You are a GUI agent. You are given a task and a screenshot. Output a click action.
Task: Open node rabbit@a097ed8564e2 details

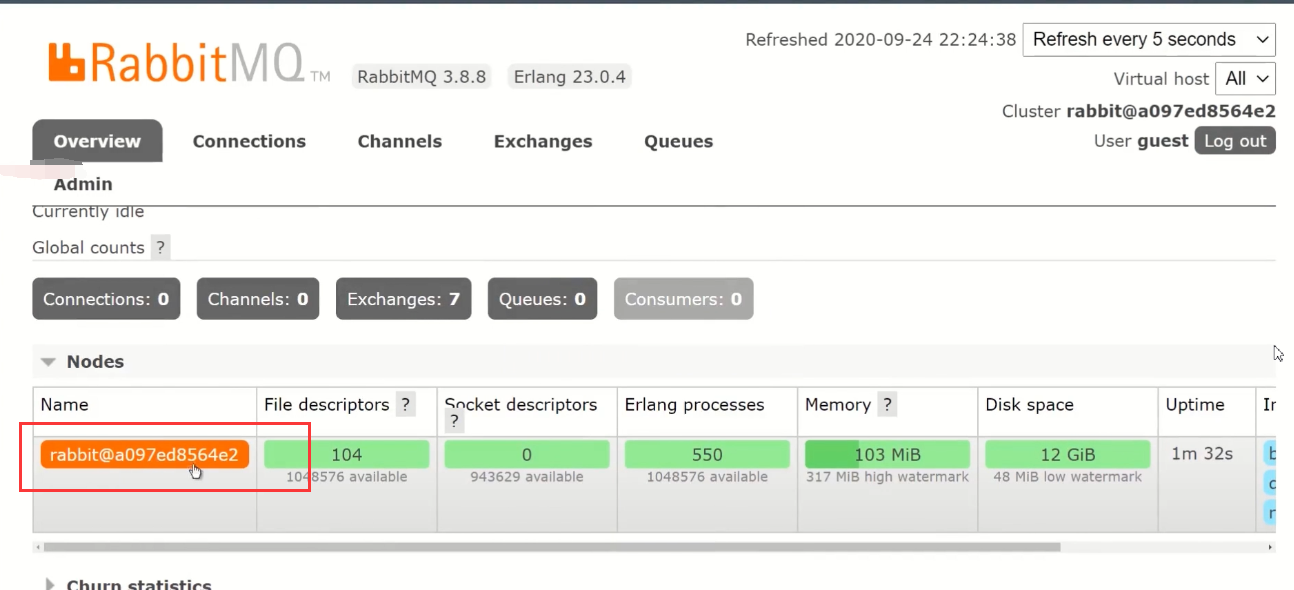(144, 455)
